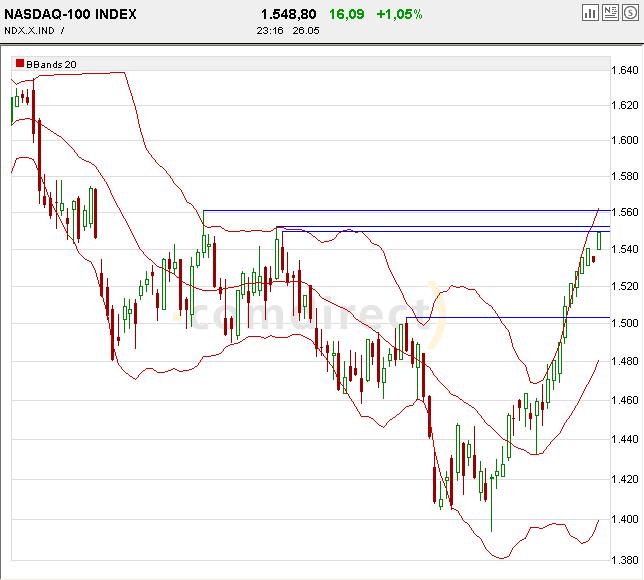
Task: Click the 1.620 price axis label
Action: (625, 105)
